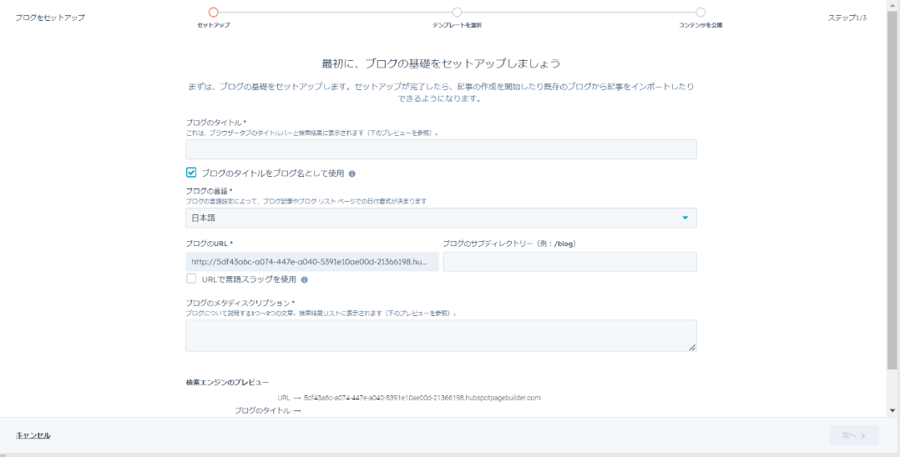The width and height of the screenshot is (900, 457).
Task: Click the キャンセル link
Action: coord(33,435)
